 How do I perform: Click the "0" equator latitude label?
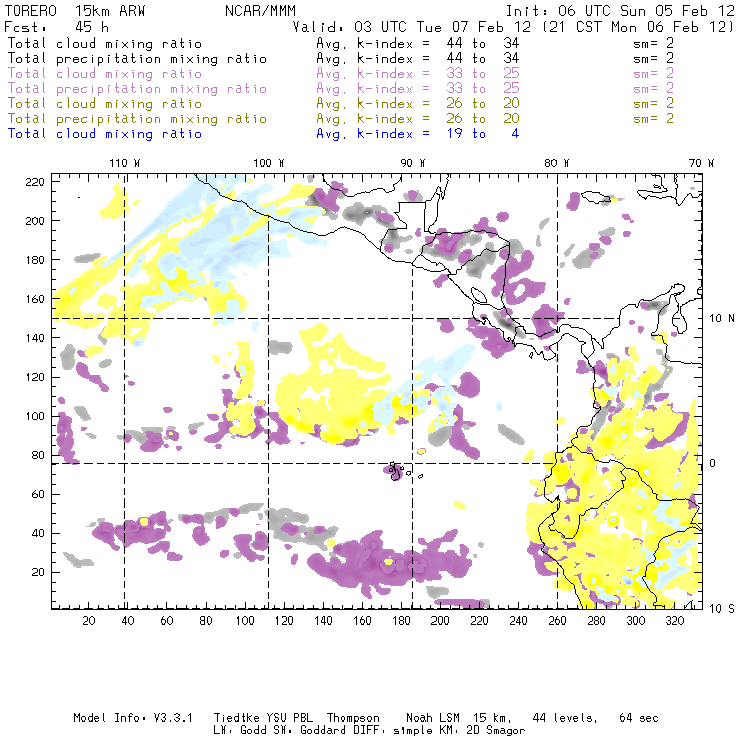[712, 463]
